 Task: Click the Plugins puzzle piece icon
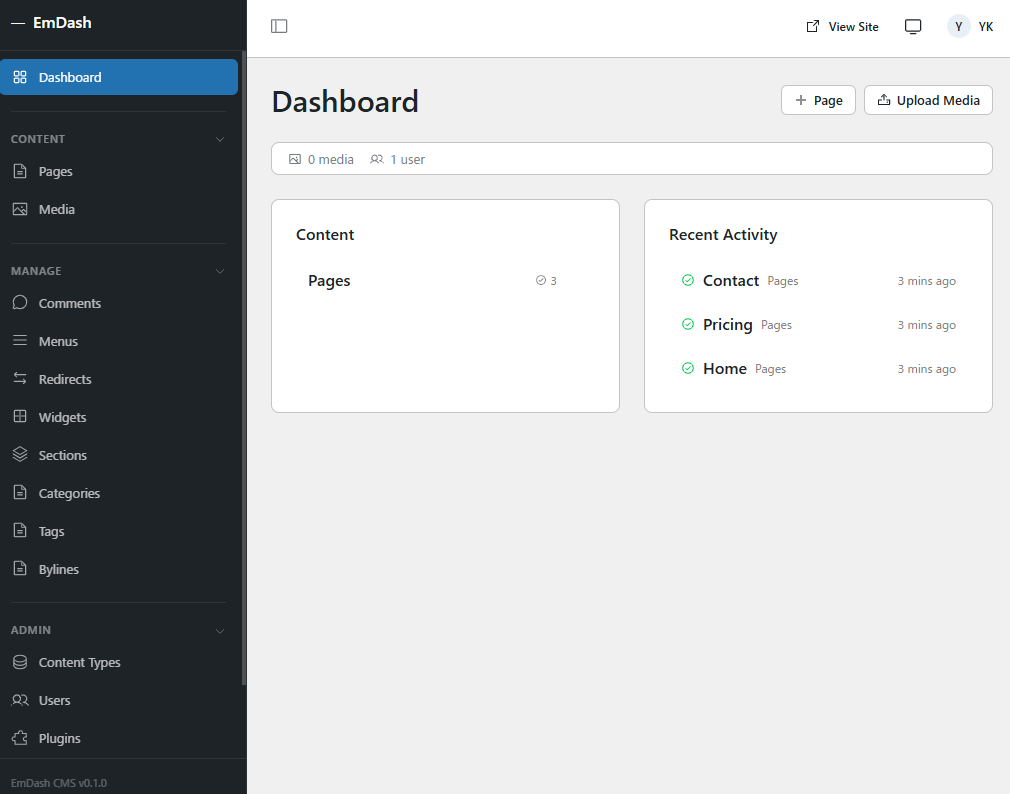pyautogui.click(x=20, y=738)
